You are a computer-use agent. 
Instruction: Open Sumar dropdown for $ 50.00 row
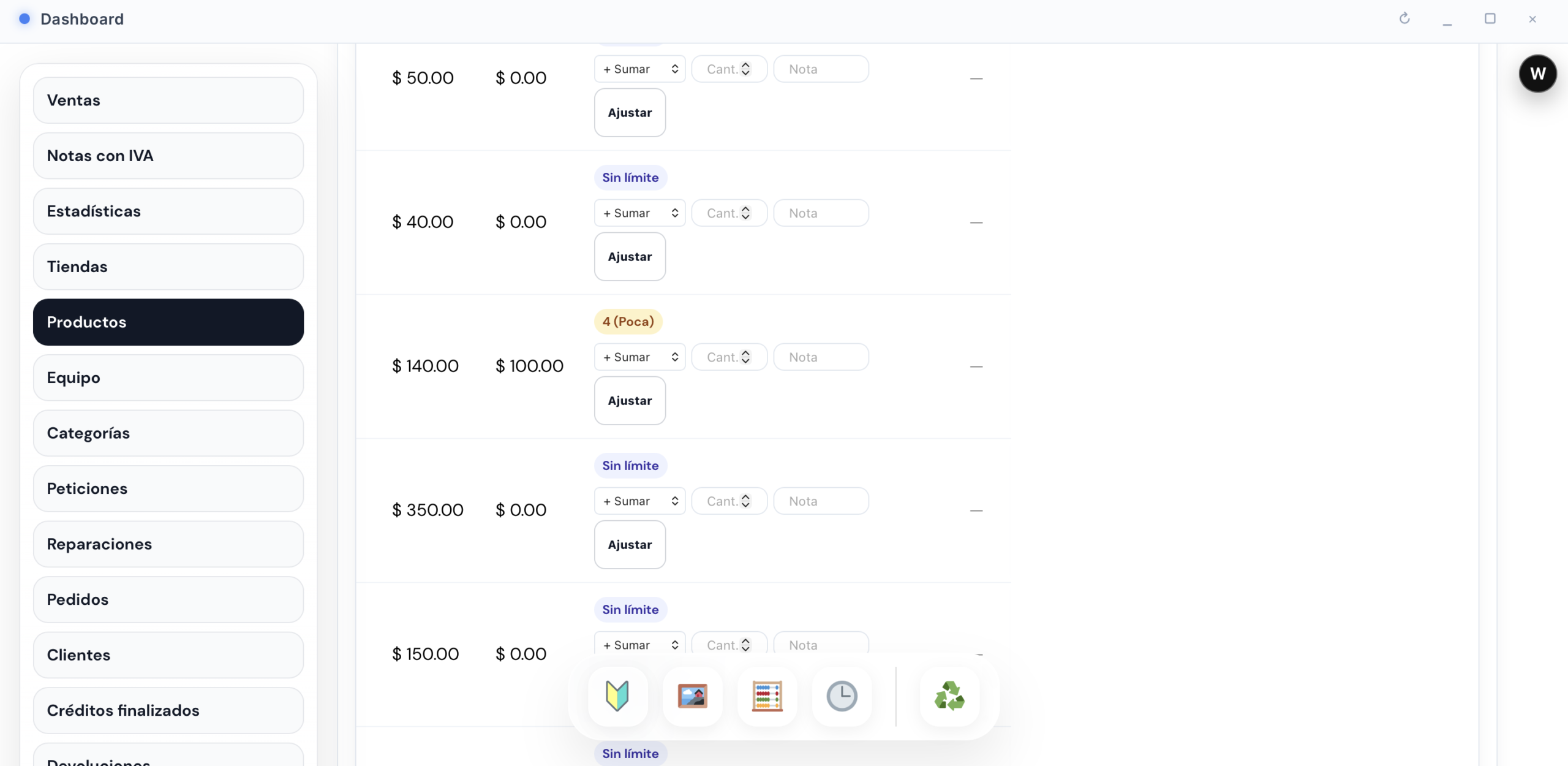pyautogui.click(x=639, y=69)
